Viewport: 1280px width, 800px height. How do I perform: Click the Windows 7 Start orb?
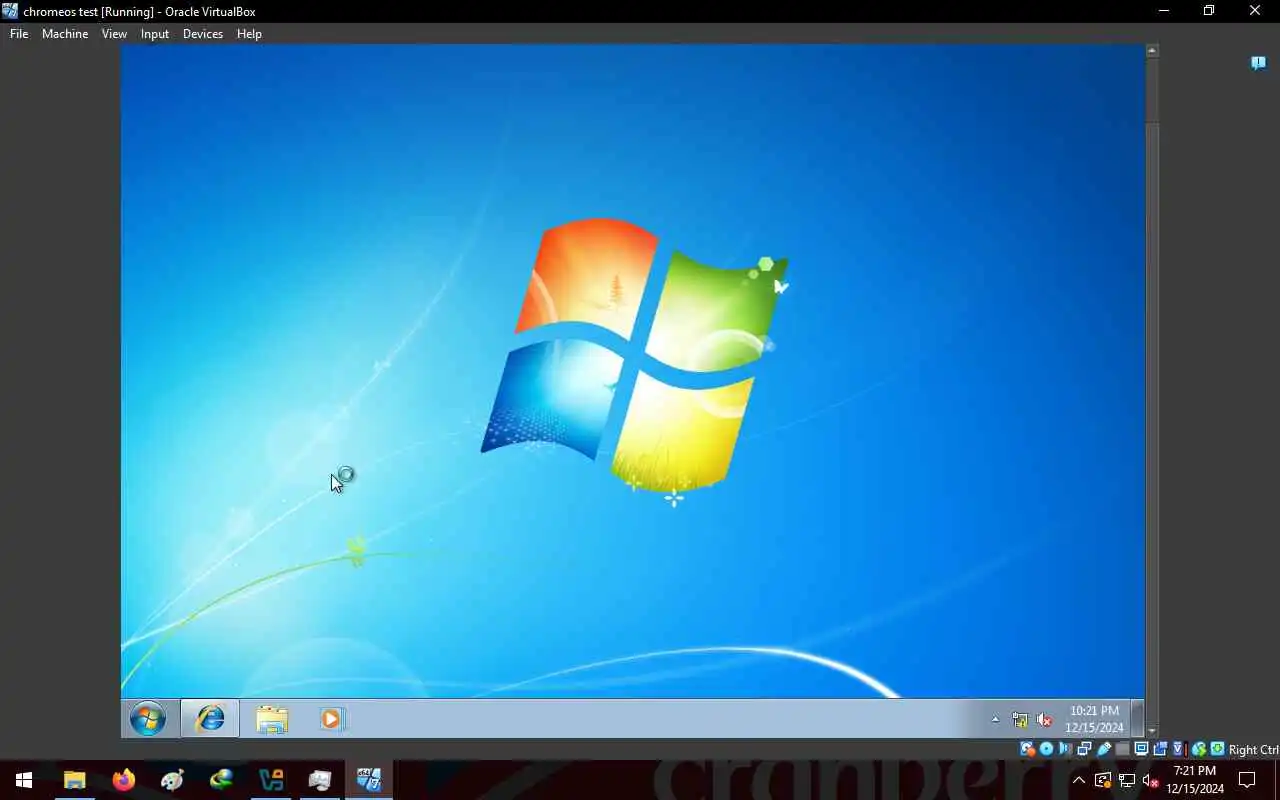pos(148,718)
